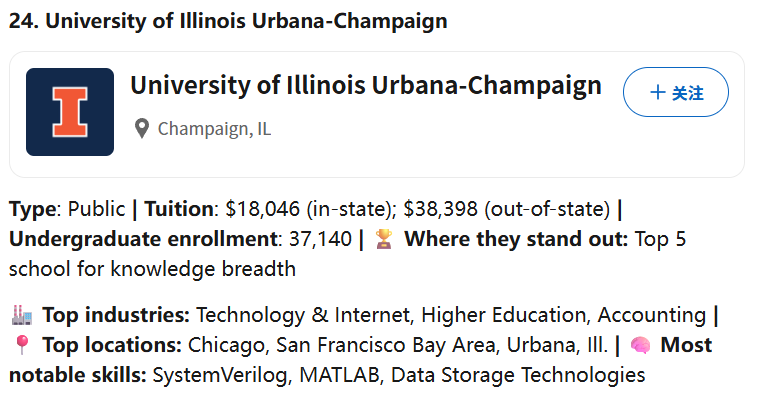Click the Top industries label

pyautogui.click(x=116, y=315)
